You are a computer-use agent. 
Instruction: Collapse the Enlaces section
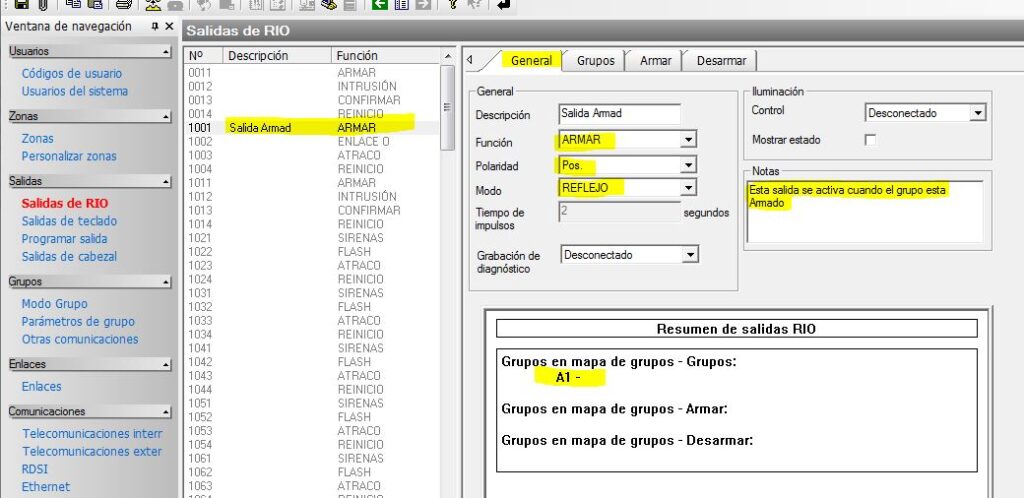(166, 365)
